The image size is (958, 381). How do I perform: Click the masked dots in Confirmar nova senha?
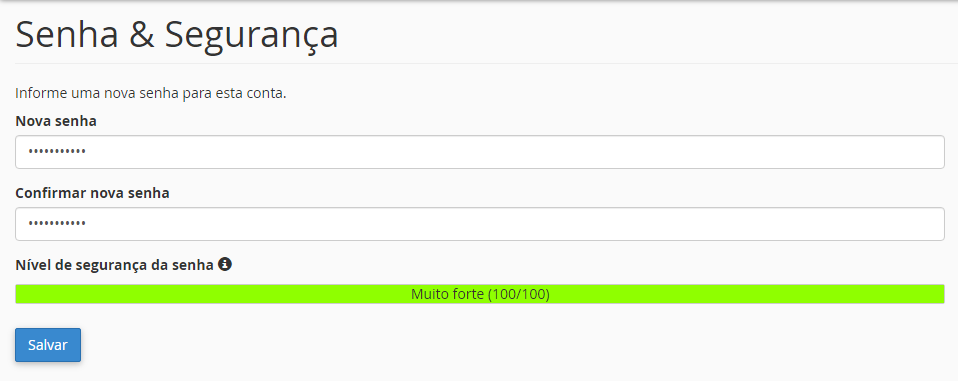[57, 224]
